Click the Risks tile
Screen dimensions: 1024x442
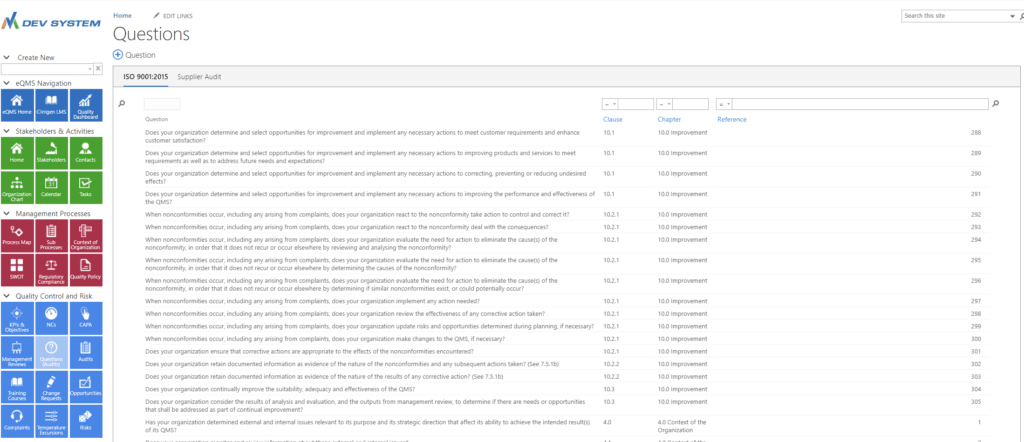pyautogui.click(x=85, y=420)
